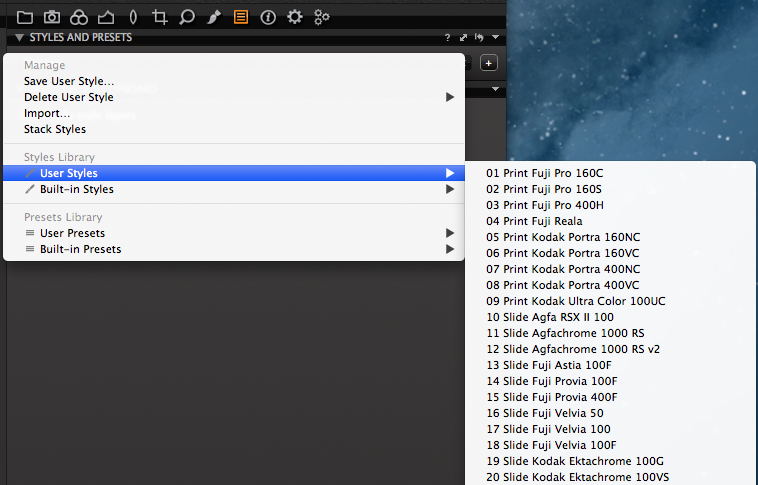Apply 05 Print Kodak Portra 160NC style
Screen dimensions: 758x485
coord(610,237)
